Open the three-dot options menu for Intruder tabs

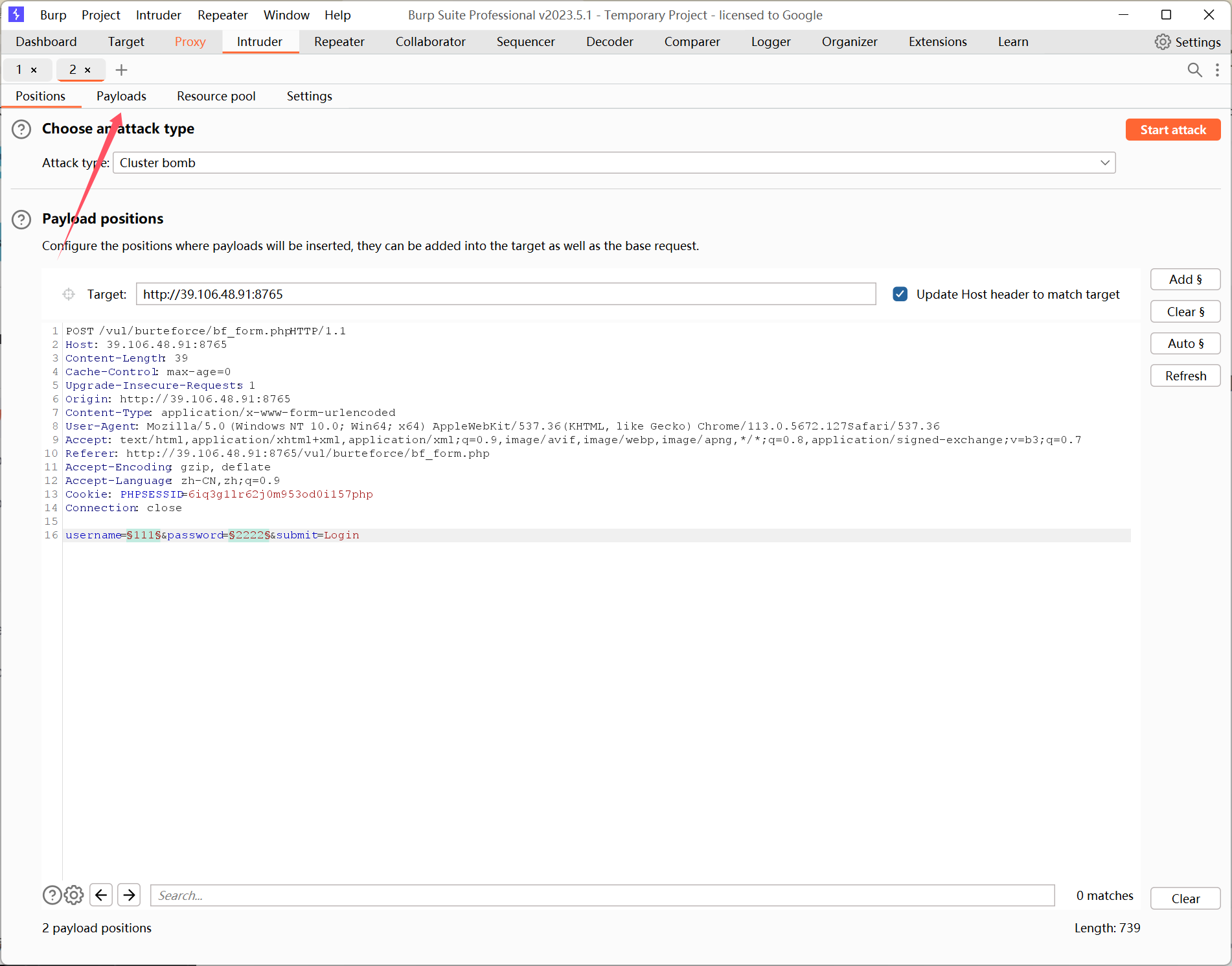1218,70
